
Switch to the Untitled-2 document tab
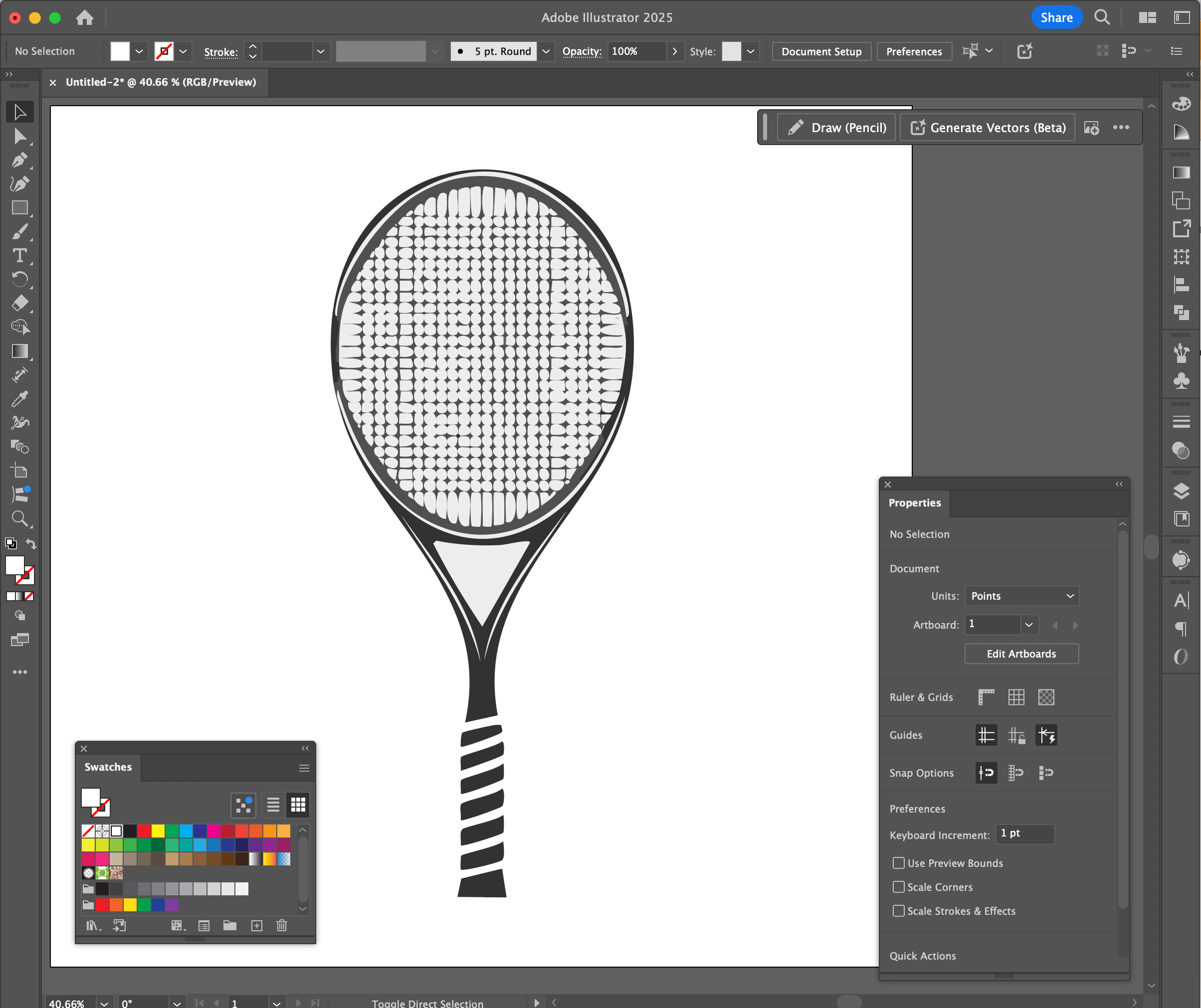pyautogui.click(x=161, y=82)
